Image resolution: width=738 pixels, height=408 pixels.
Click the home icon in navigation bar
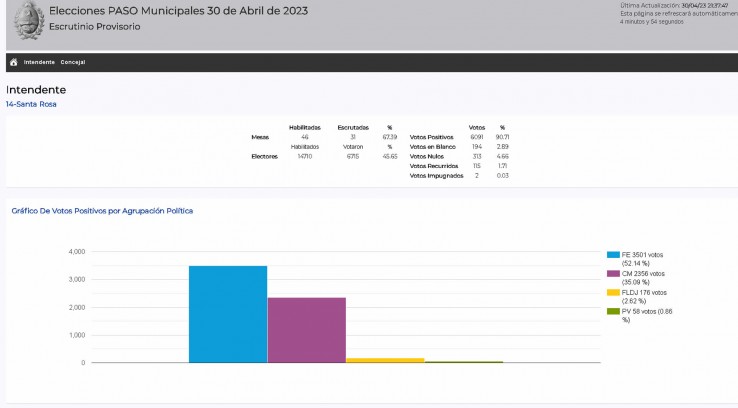click(14, 62)
